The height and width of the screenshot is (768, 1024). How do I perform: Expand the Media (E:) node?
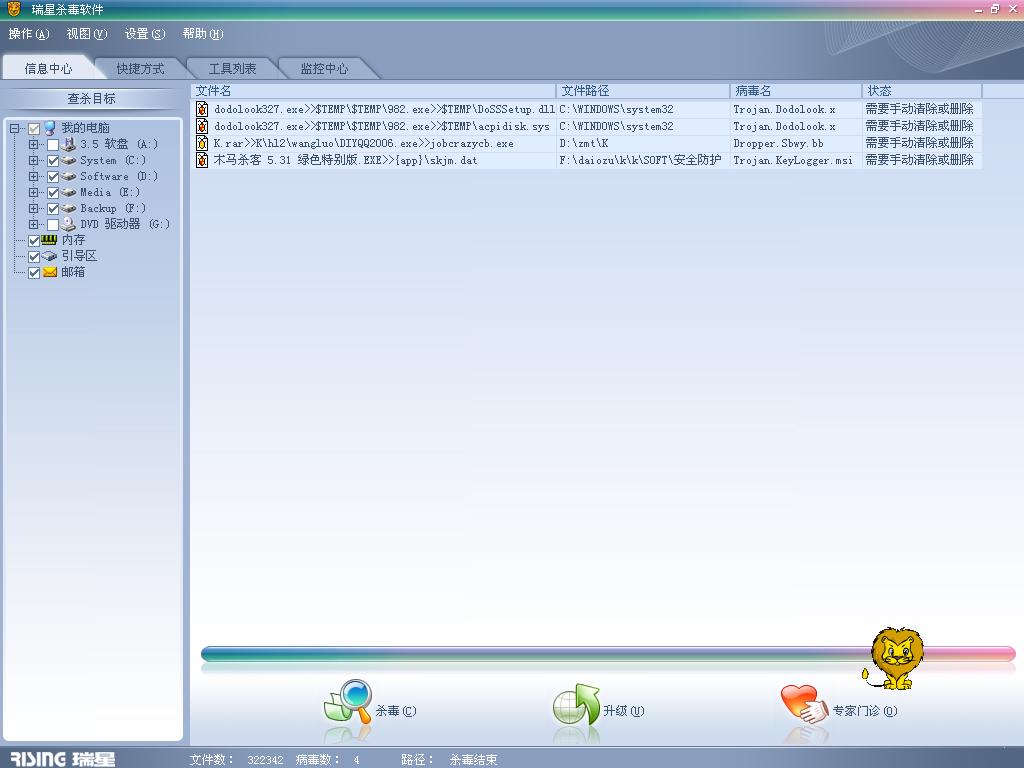click(x=33, y=193)
